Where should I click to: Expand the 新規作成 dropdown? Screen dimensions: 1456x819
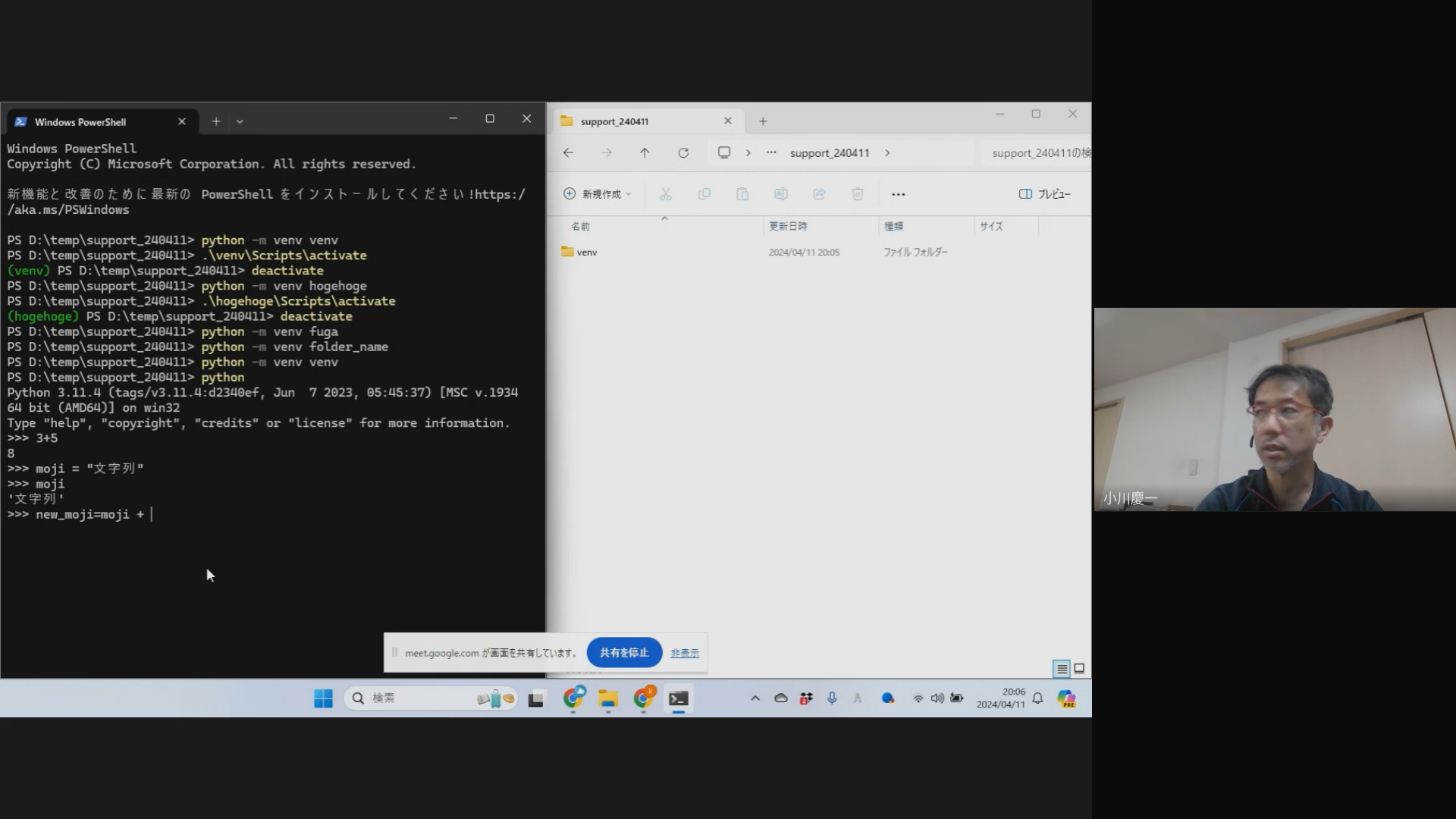tap(598, 194)
